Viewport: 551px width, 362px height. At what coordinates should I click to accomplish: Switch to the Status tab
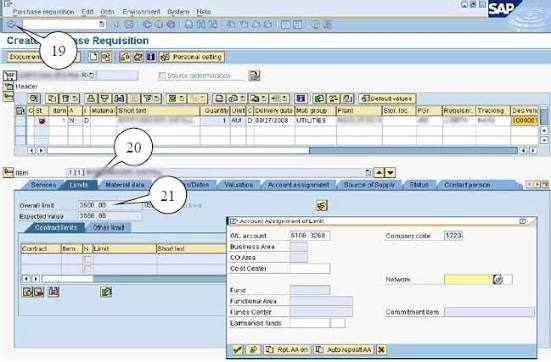pyautogui.click(x=419, y=185)
